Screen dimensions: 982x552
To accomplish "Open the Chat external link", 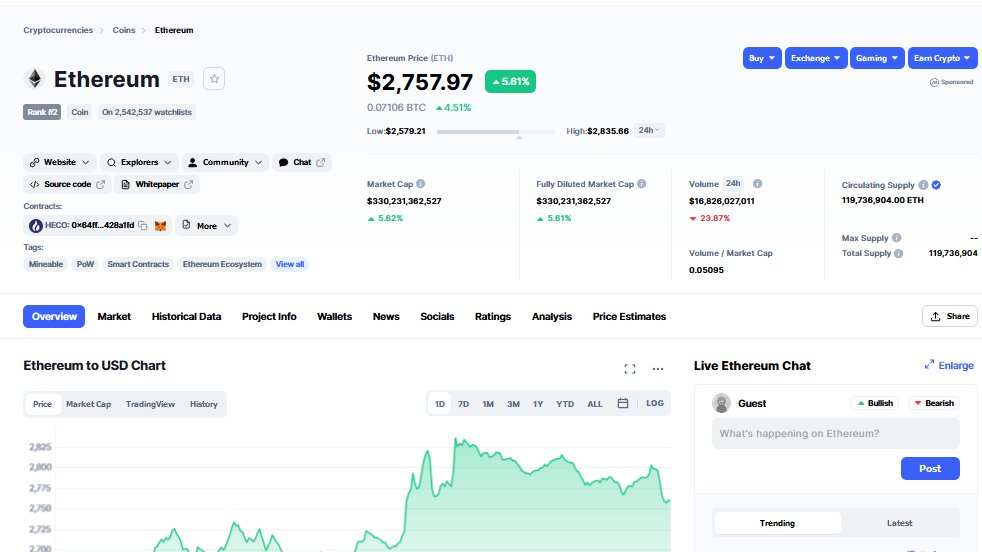I will coord(302,162).
